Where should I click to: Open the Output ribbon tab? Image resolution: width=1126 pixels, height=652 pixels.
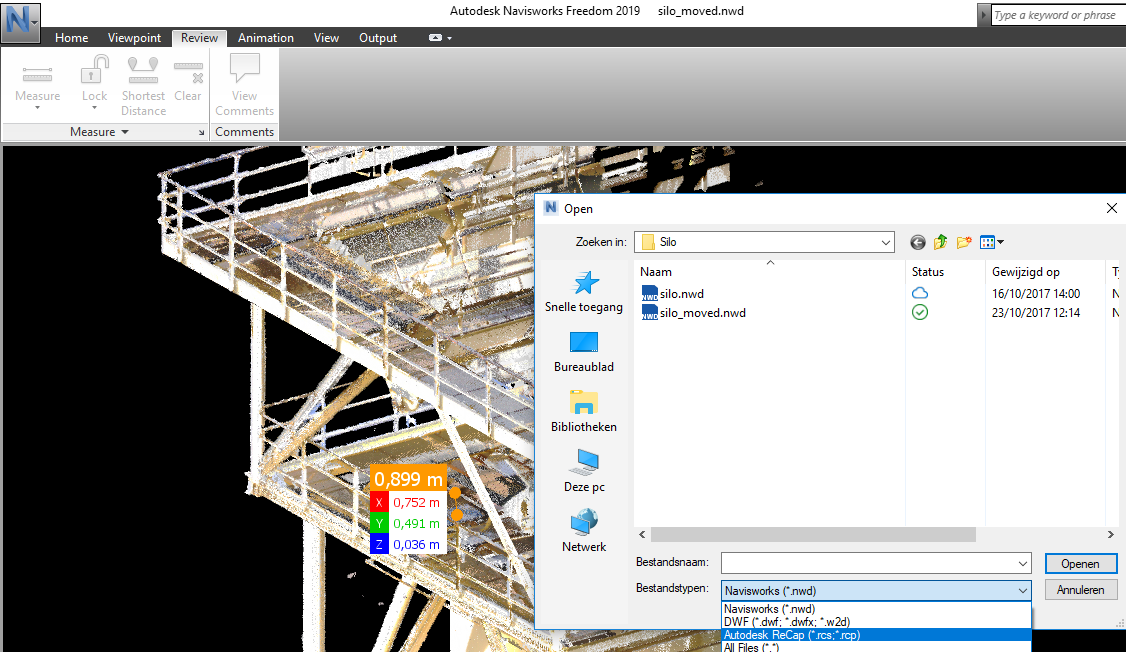378,38
